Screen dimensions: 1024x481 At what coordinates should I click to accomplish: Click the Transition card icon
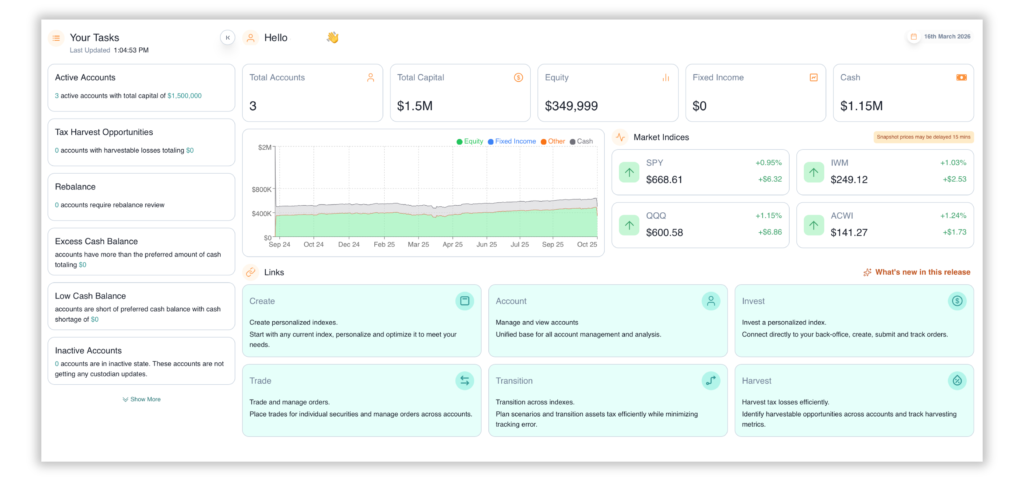(x=711, y=381)
